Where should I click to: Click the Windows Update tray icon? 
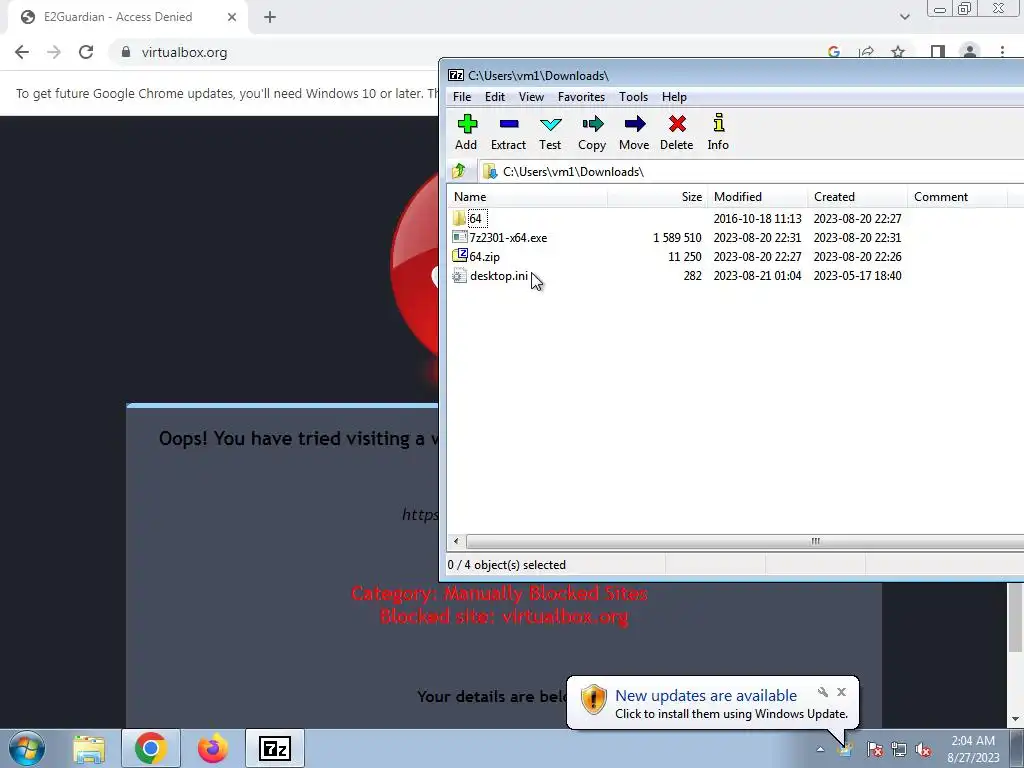click(846, 749)
